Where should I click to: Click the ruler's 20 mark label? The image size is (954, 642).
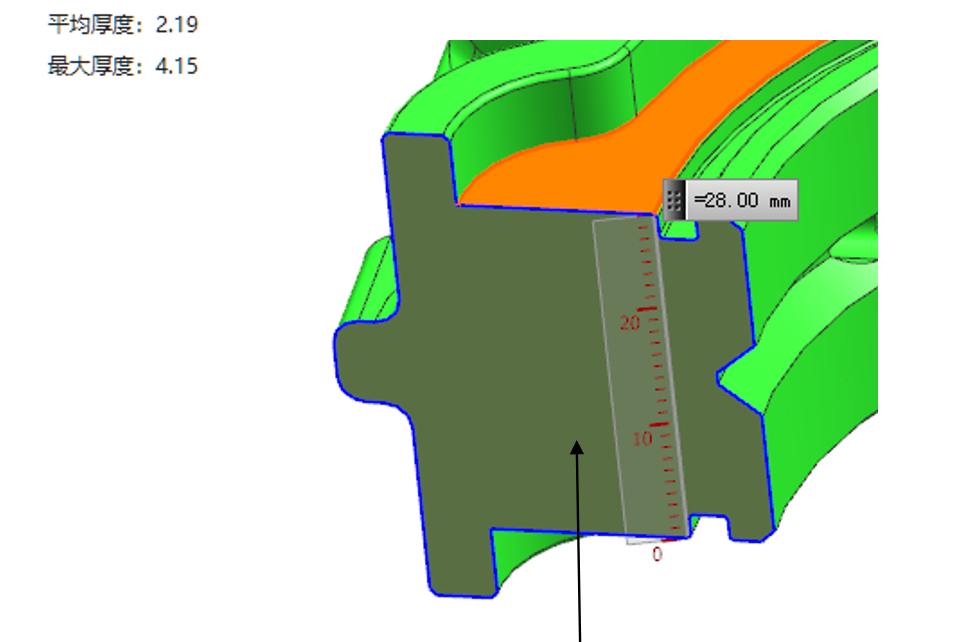coord(630,323)
